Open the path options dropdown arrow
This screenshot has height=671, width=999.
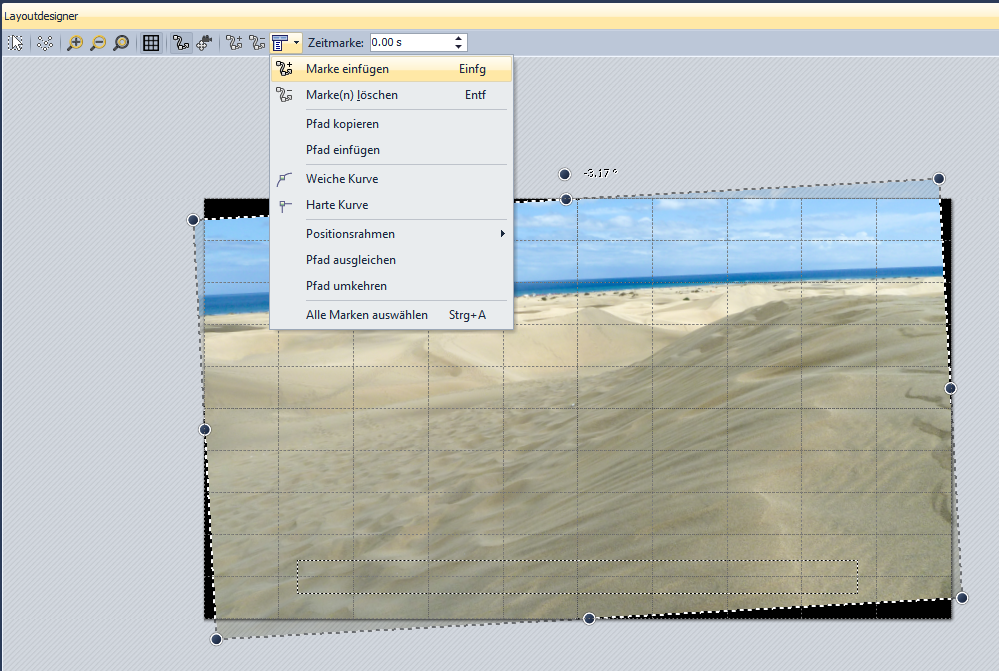(297, 43)
